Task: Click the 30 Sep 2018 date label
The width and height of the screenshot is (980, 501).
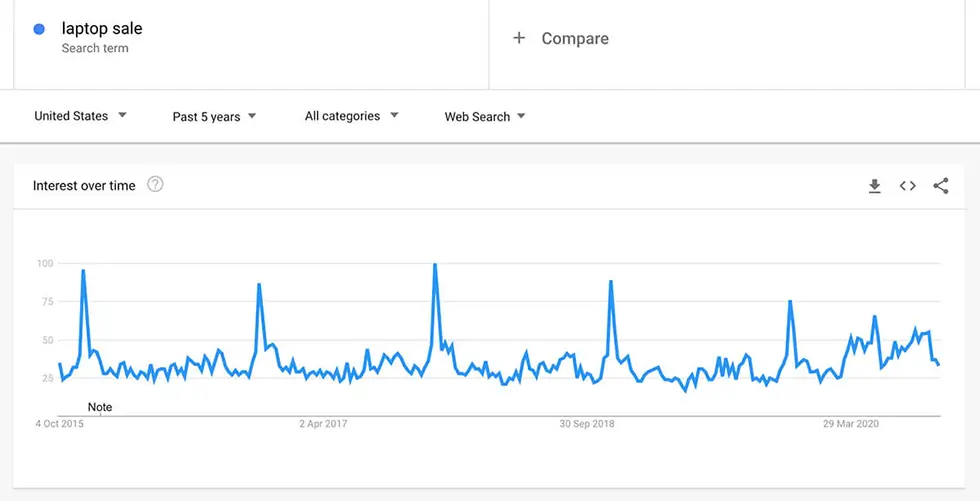Action: 587,424
